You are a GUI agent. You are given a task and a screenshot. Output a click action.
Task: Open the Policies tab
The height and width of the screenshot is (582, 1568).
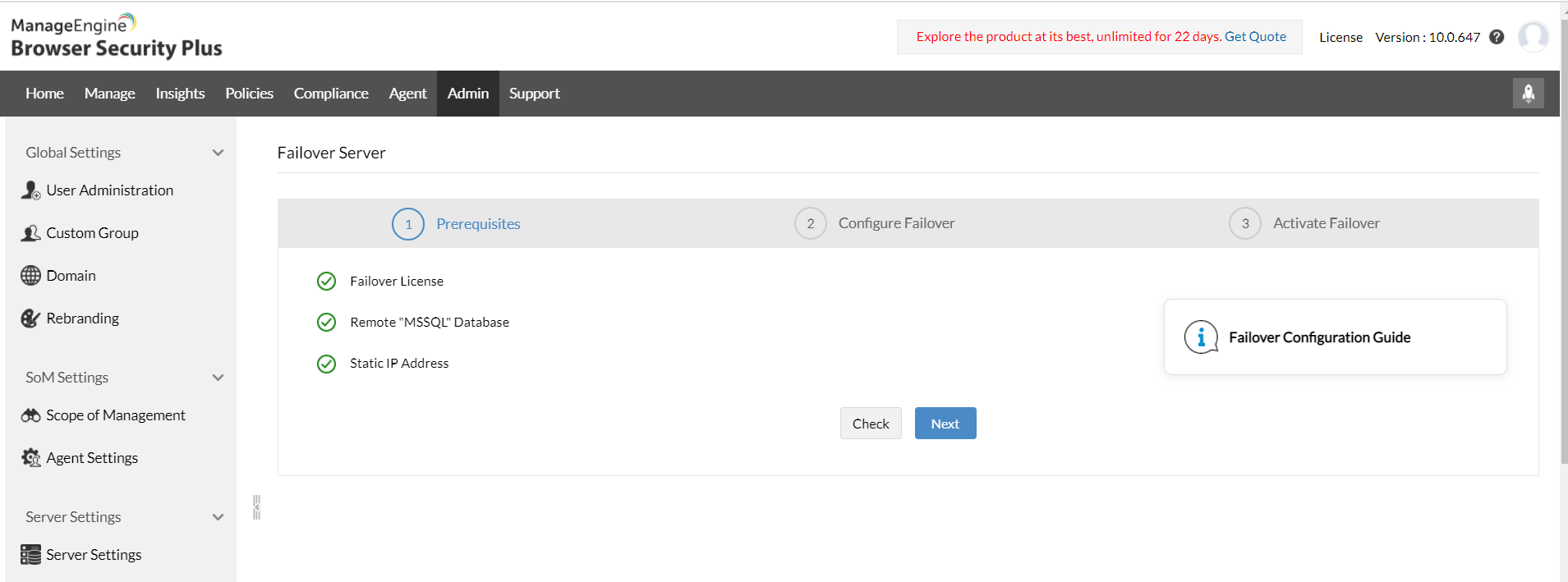point(249,94)
